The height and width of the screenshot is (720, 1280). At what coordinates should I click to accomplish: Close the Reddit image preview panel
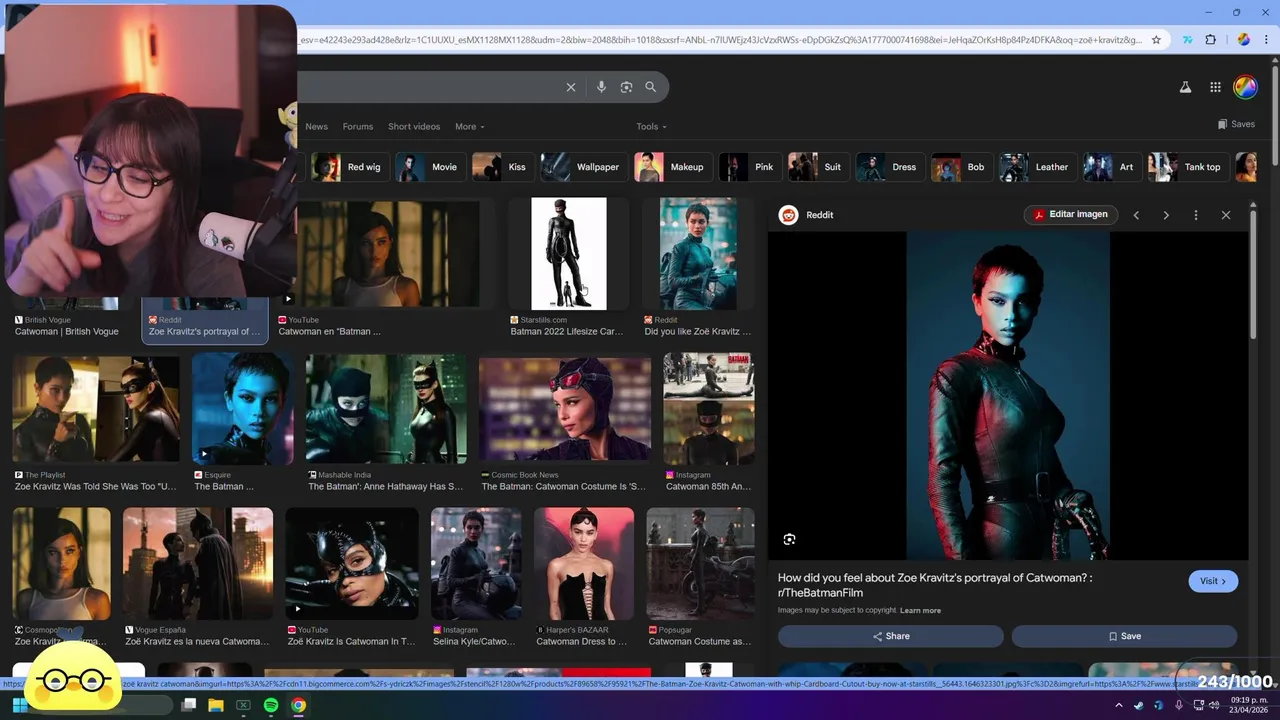click(x=1226, y=215)
